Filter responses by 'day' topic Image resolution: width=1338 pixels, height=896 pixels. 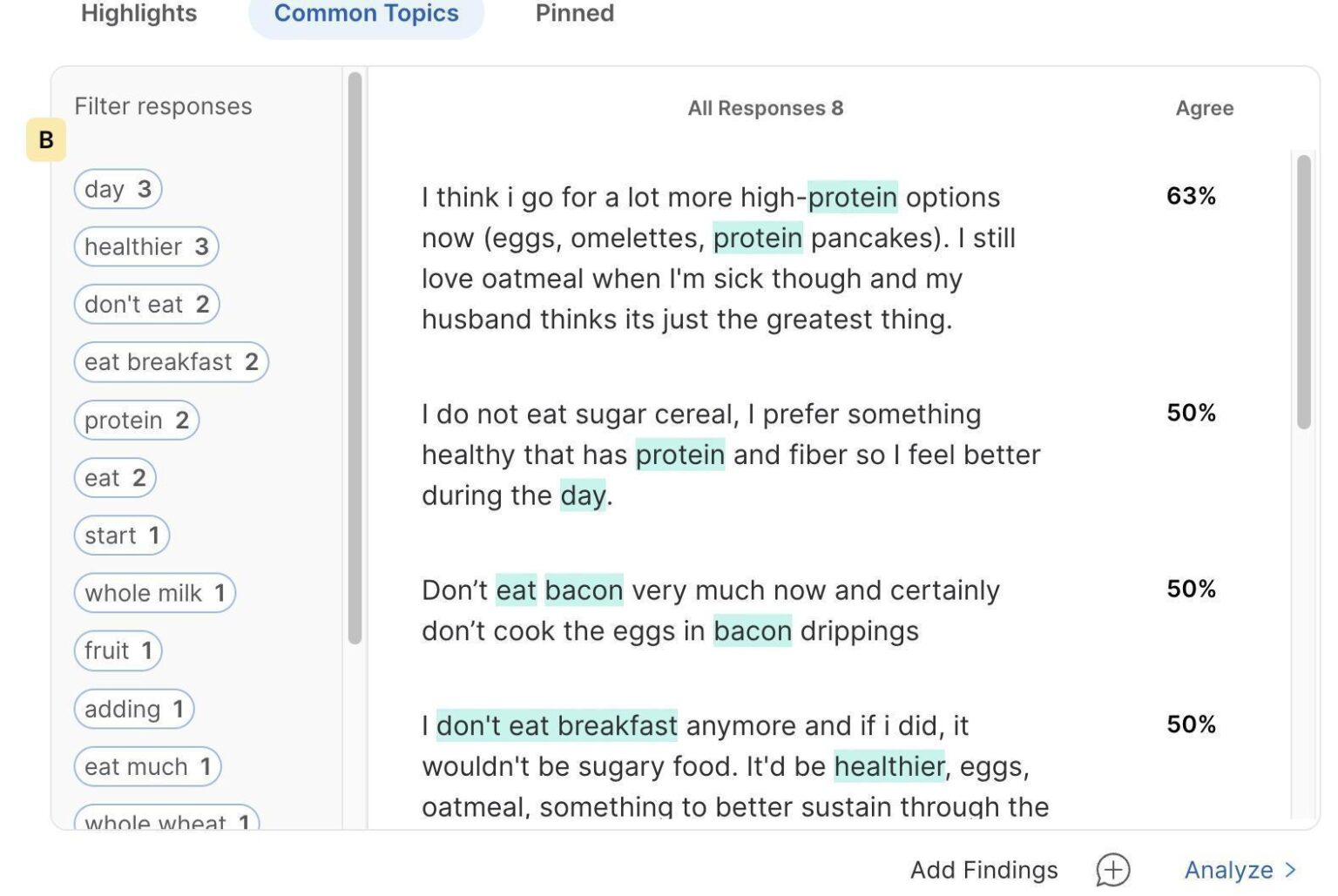118,189
